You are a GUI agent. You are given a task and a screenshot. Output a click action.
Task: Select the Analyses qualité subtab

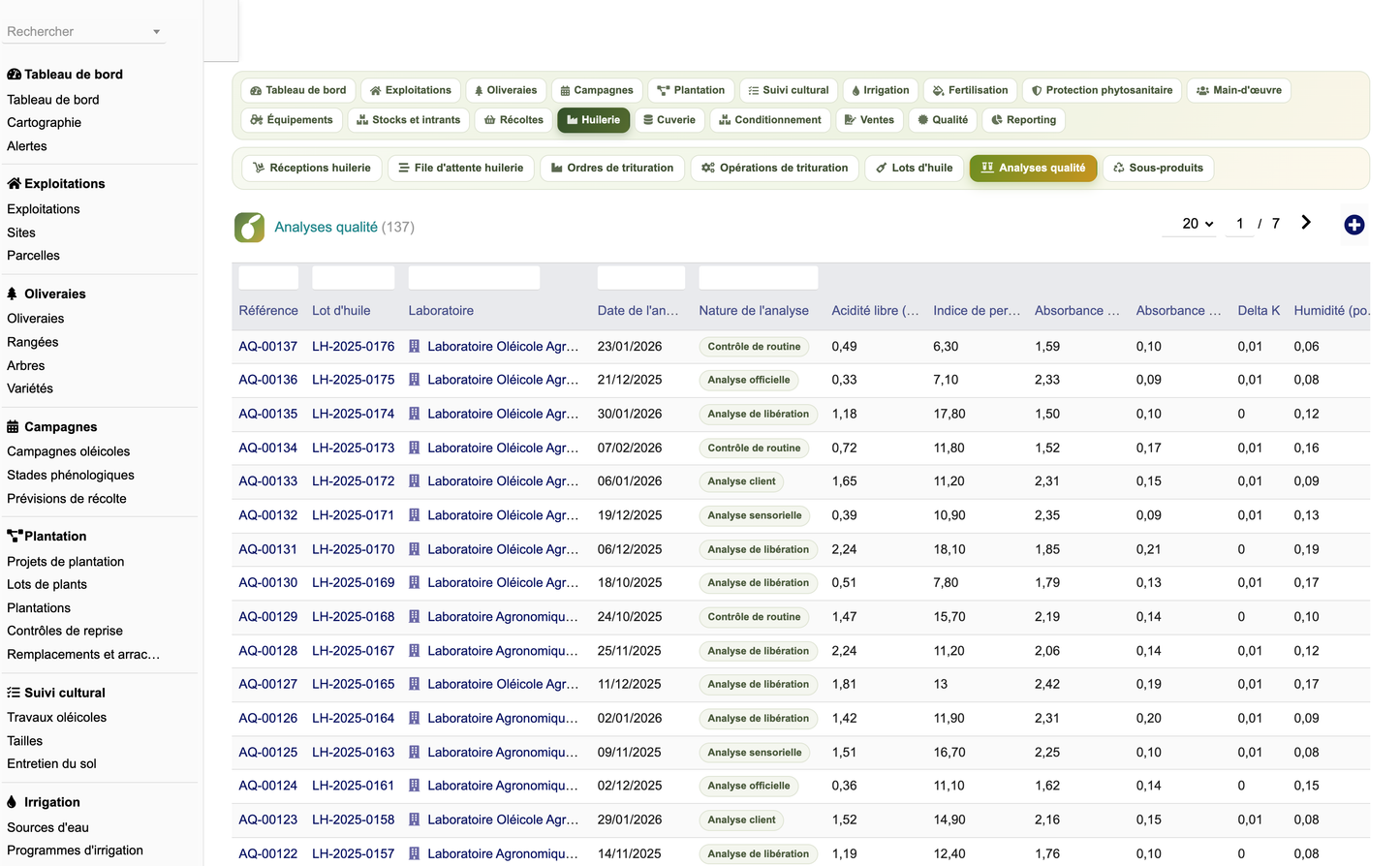[x=1033, y=168]
